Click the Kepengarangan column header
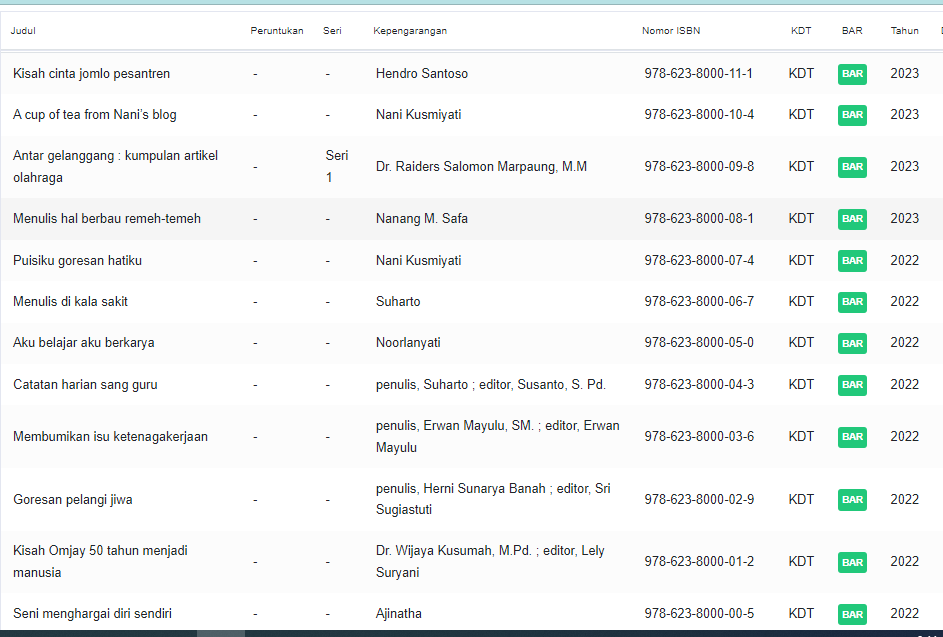The width and height of the screenshot is (943, 637). pyautogui.click(x=410, y=31)
